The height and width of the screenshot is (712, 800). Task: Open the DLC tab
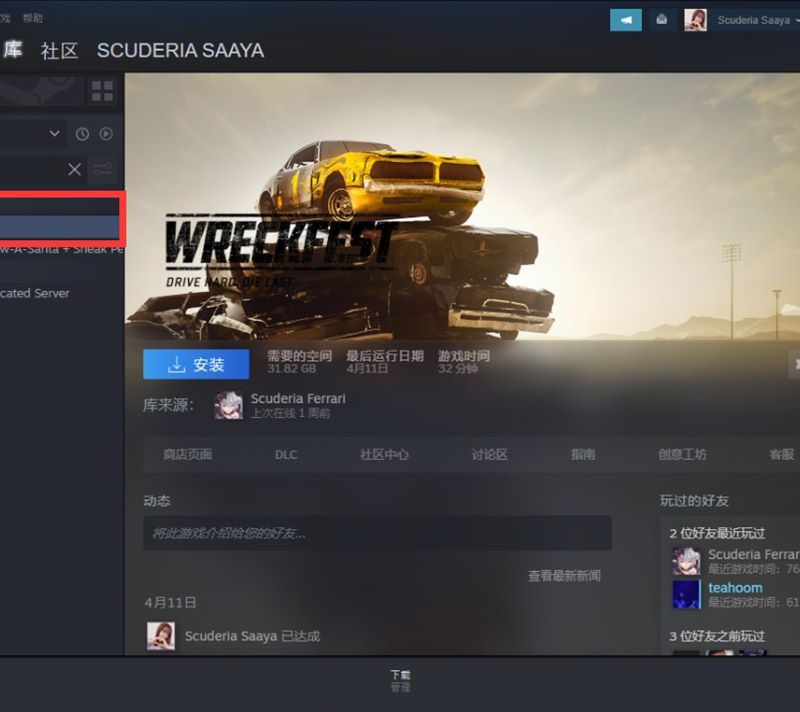coord(286,454)
